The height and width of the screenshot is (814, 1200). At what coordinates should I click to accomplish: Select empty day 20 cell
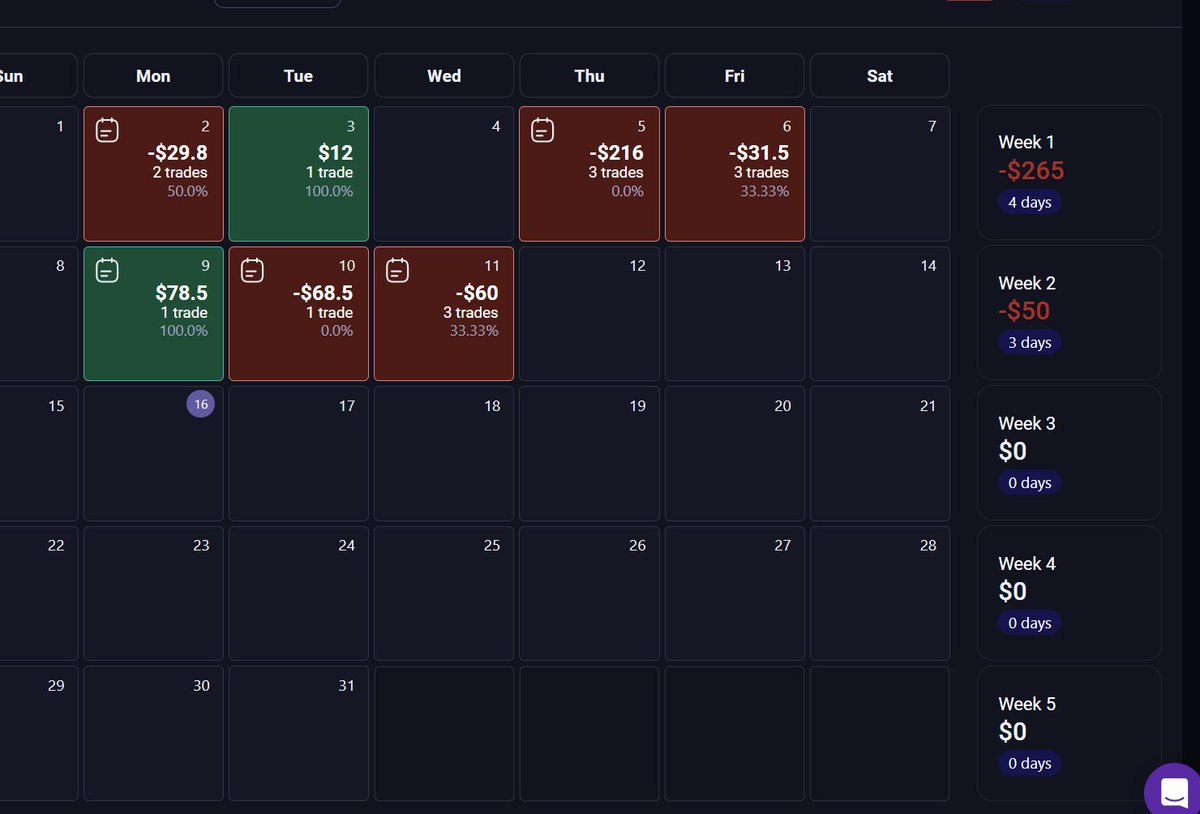point(734,454)
